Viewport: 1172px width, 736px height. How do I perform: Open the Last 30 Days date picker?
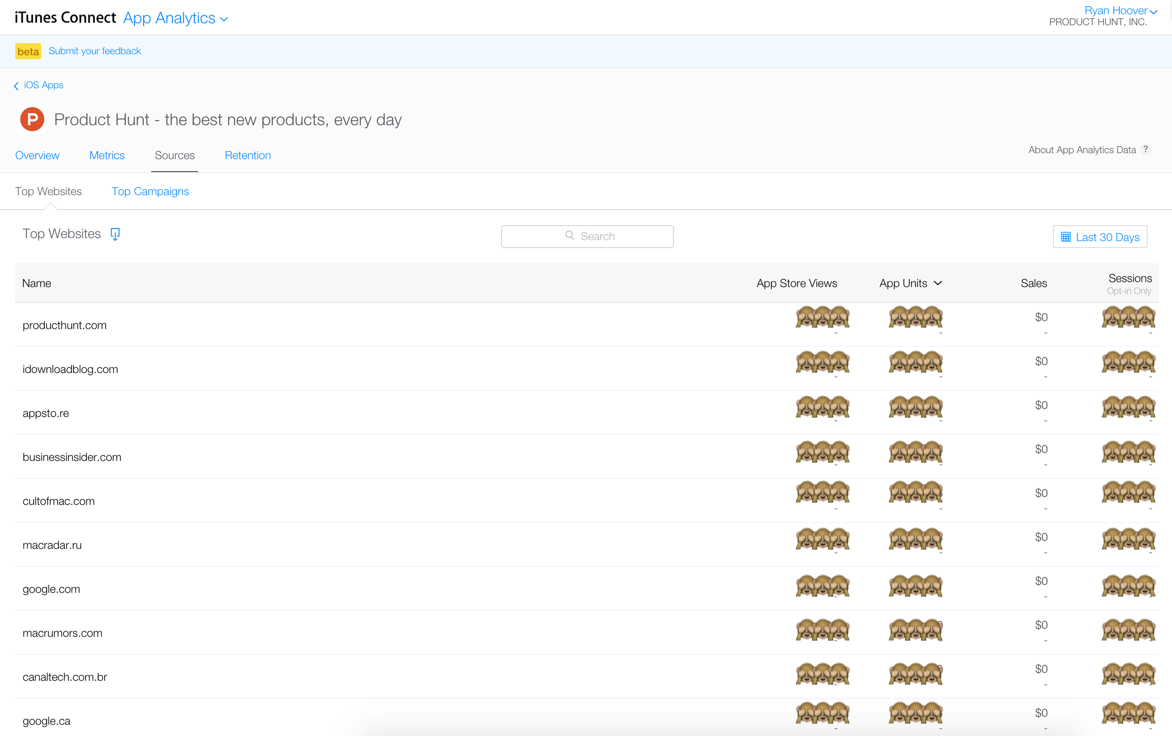point(1099,237)
